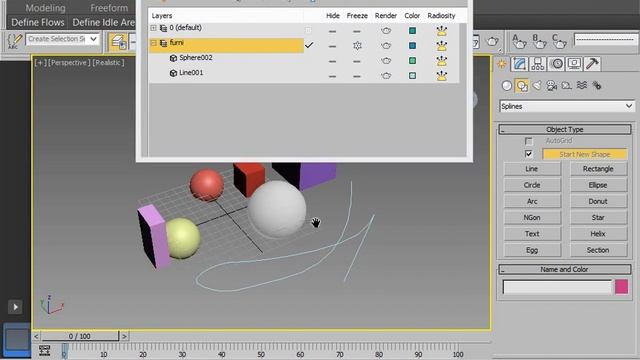The width and height of the screenshot is (640, 360).
Task: Expand the 0 (default) layer
Action: click(x=153, y=28)
